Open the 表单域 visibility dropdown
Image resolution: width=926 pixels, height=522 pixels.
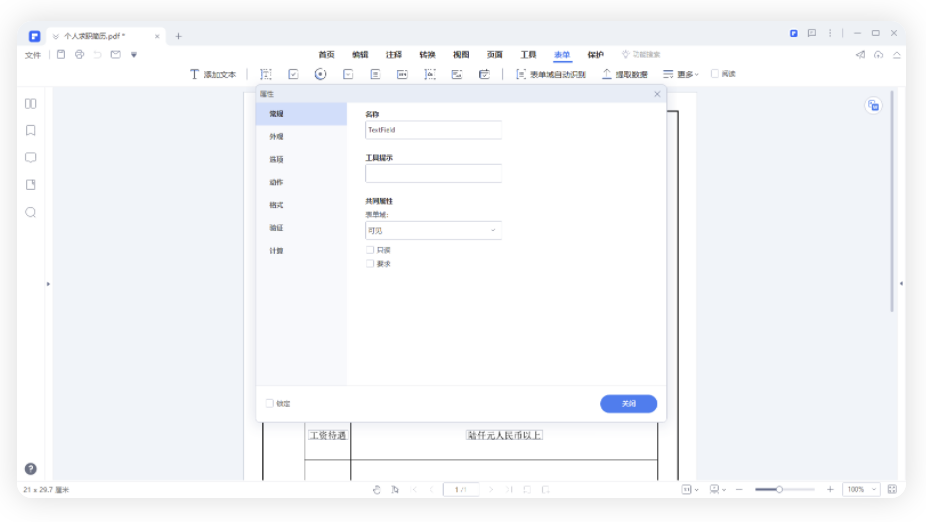coord(433,230)
